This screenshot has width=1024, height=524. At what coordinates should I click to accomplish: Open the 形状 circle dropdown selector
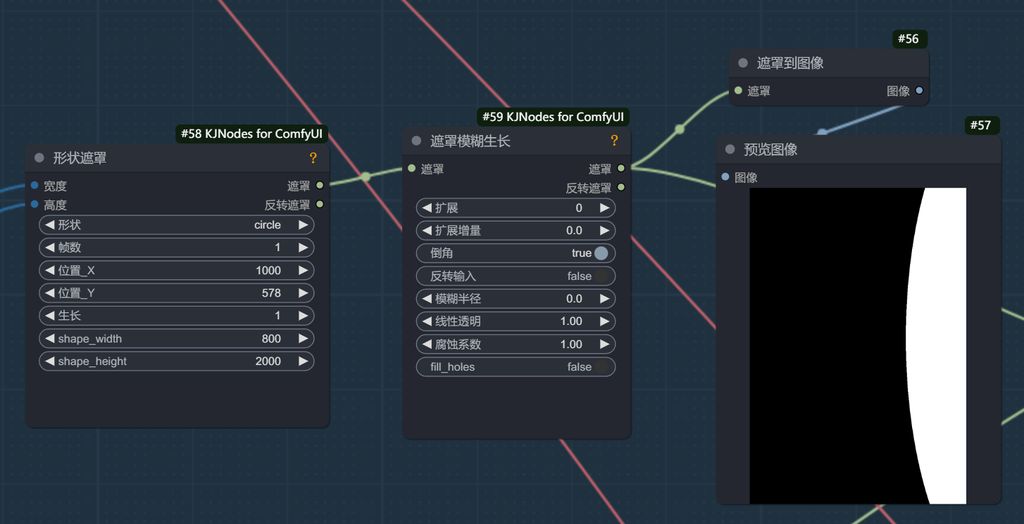176,225
